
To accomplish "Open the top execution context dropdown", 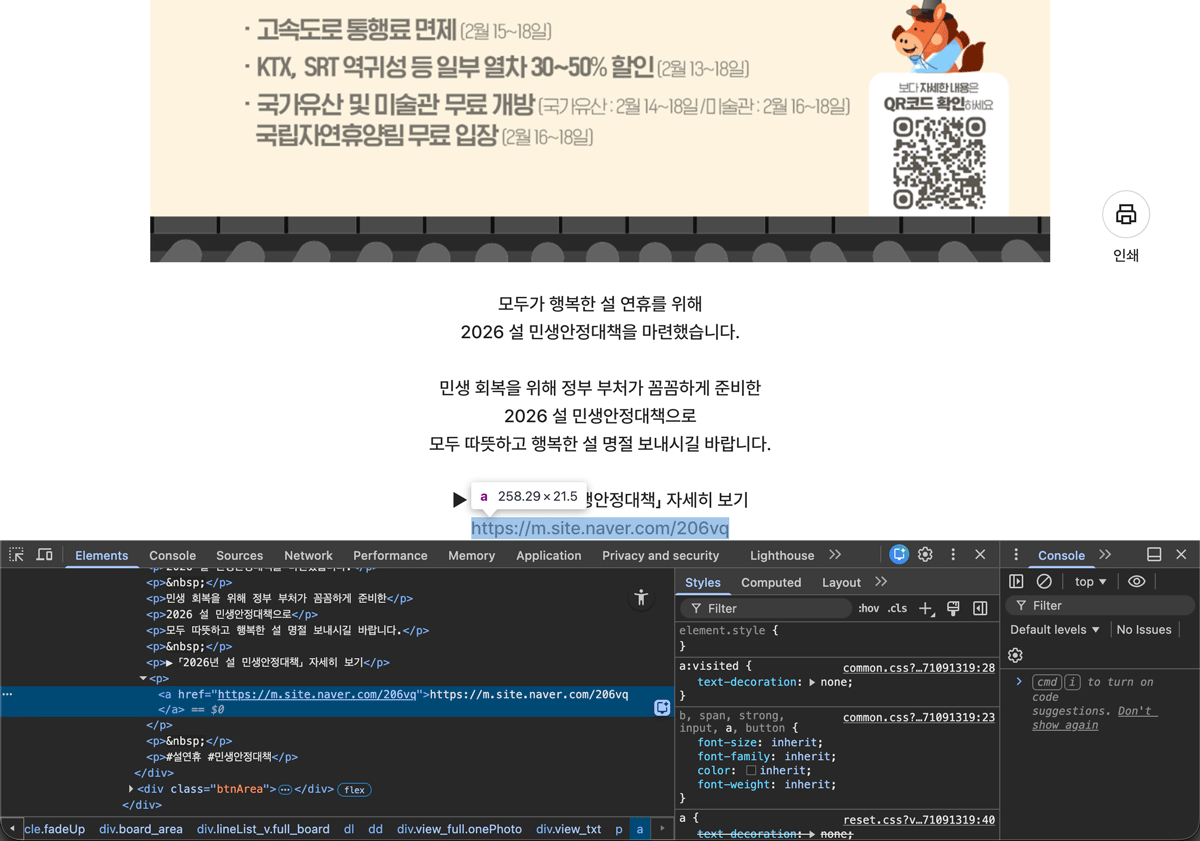I will click(1090, 582).
